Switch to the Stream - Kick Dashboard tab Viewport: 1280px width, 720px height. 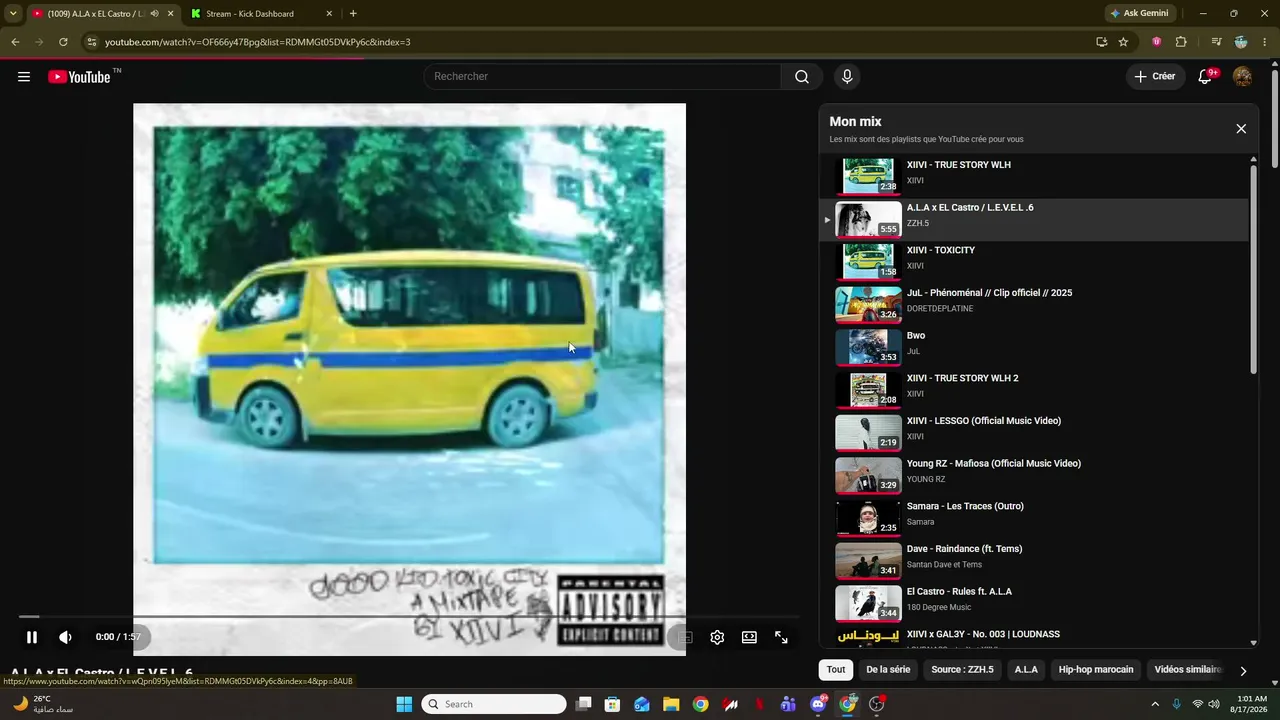point(260,14)
